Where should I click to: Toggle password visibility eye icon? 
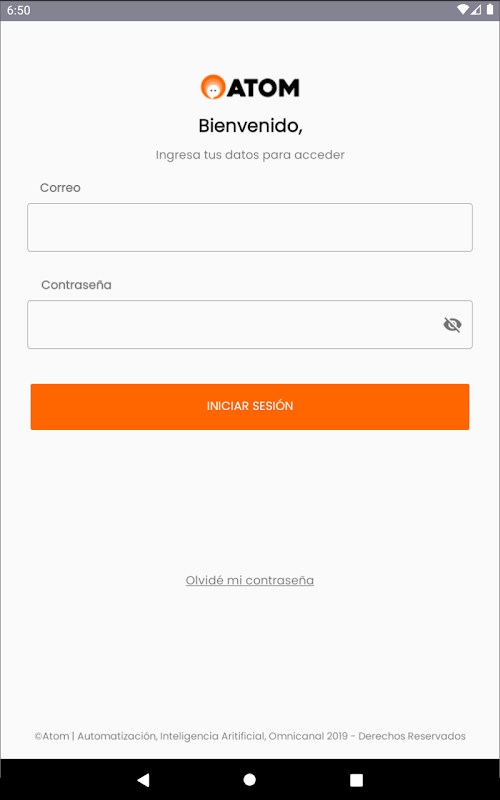point(452,324)
